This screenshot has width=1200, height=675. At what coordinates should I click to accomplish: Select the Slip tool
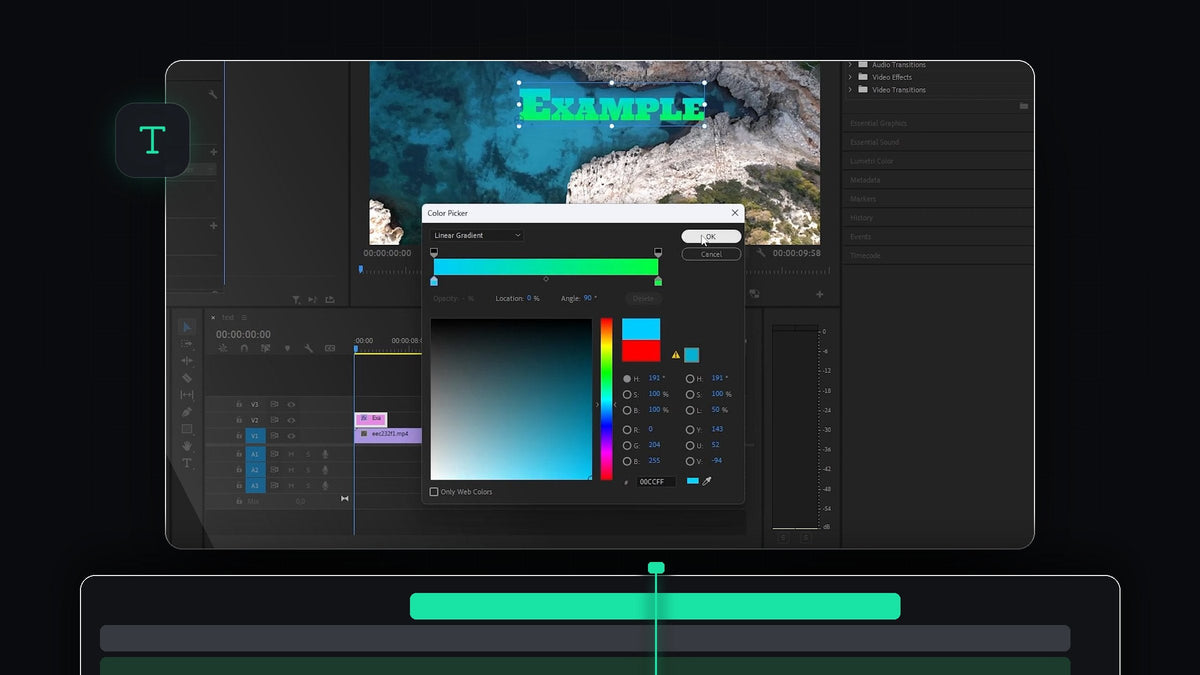click(187, 395)
